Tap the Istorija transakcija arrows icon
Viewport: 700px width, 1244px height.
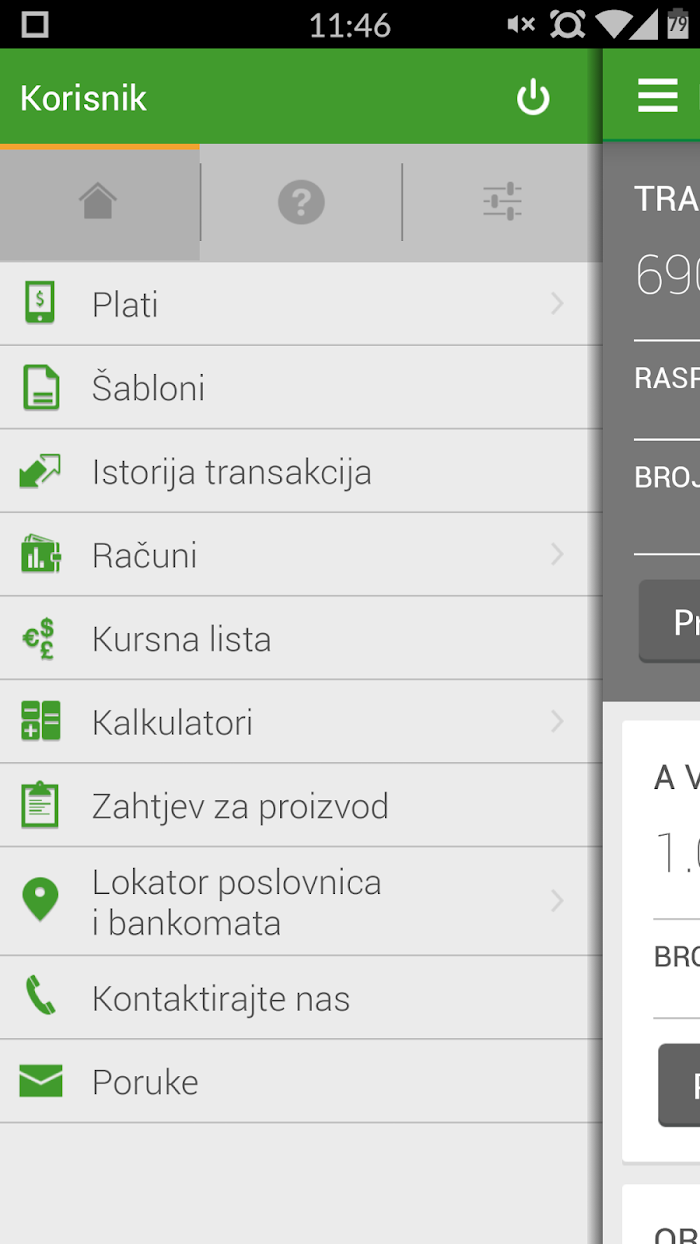[x=40, y=471]
